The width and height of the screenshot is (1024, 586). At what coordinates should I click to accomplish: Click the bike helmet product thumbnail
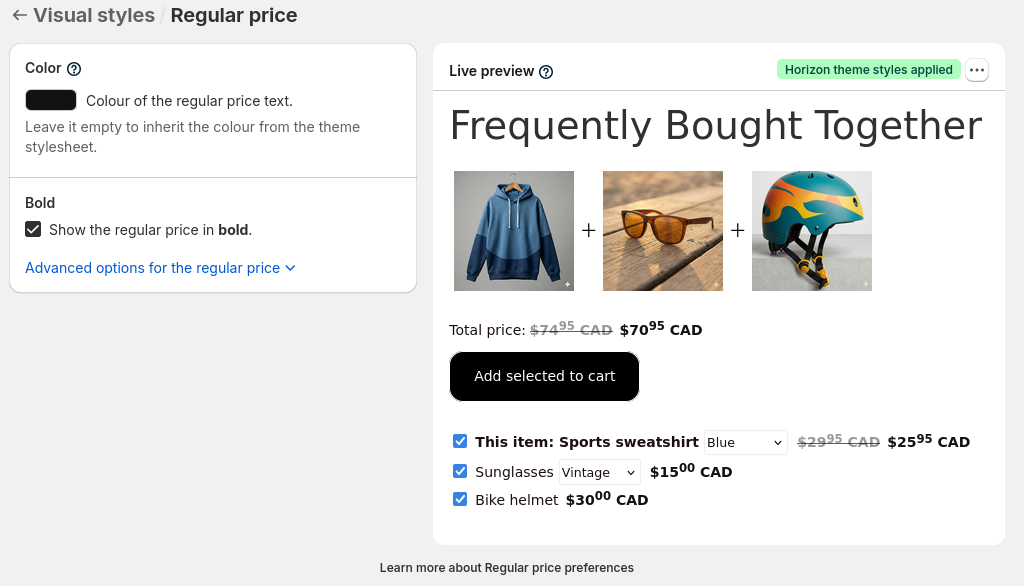point(811,231)
